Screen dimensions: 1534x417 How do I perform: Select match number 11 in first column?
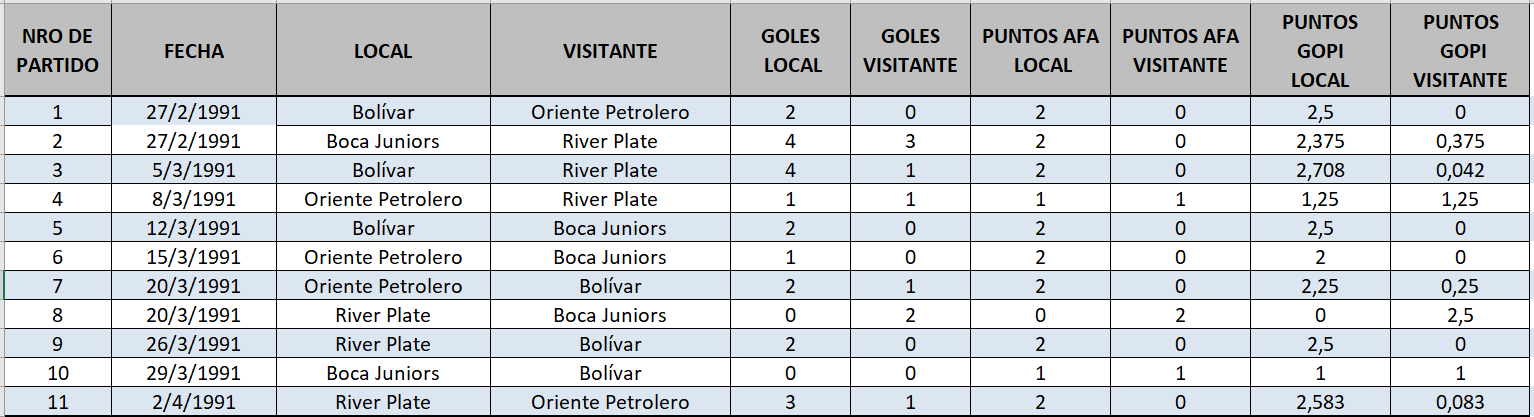coord(57,403)
